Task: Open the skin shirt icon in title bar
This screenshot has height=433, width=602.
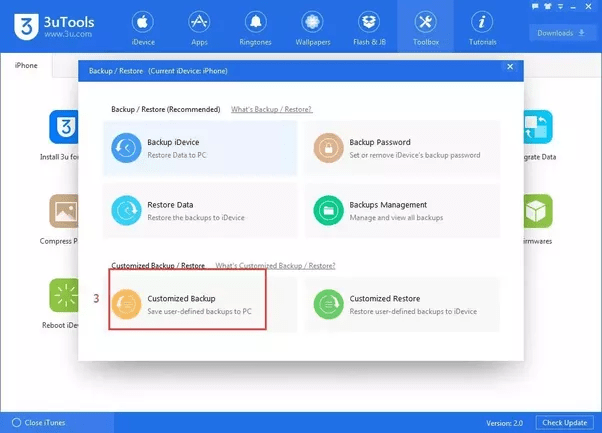Action: point(547,7)
